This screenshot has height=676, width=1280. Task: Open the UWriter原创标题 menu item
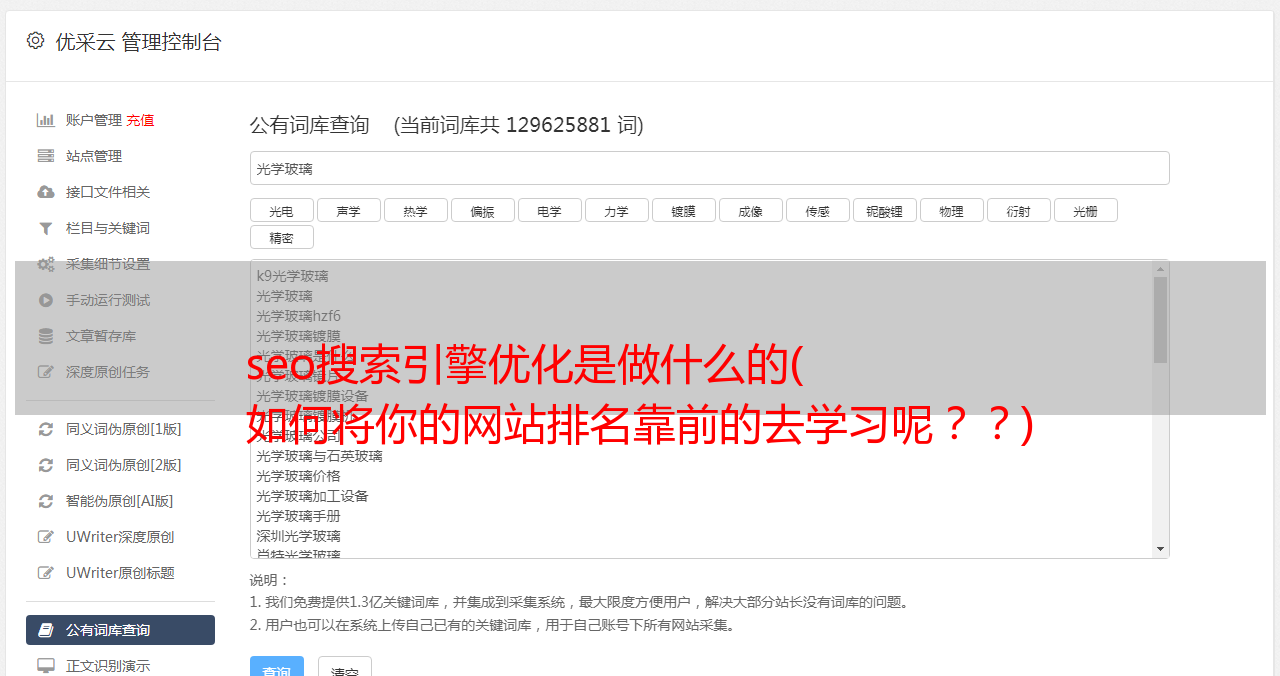(x=120, y=573)
